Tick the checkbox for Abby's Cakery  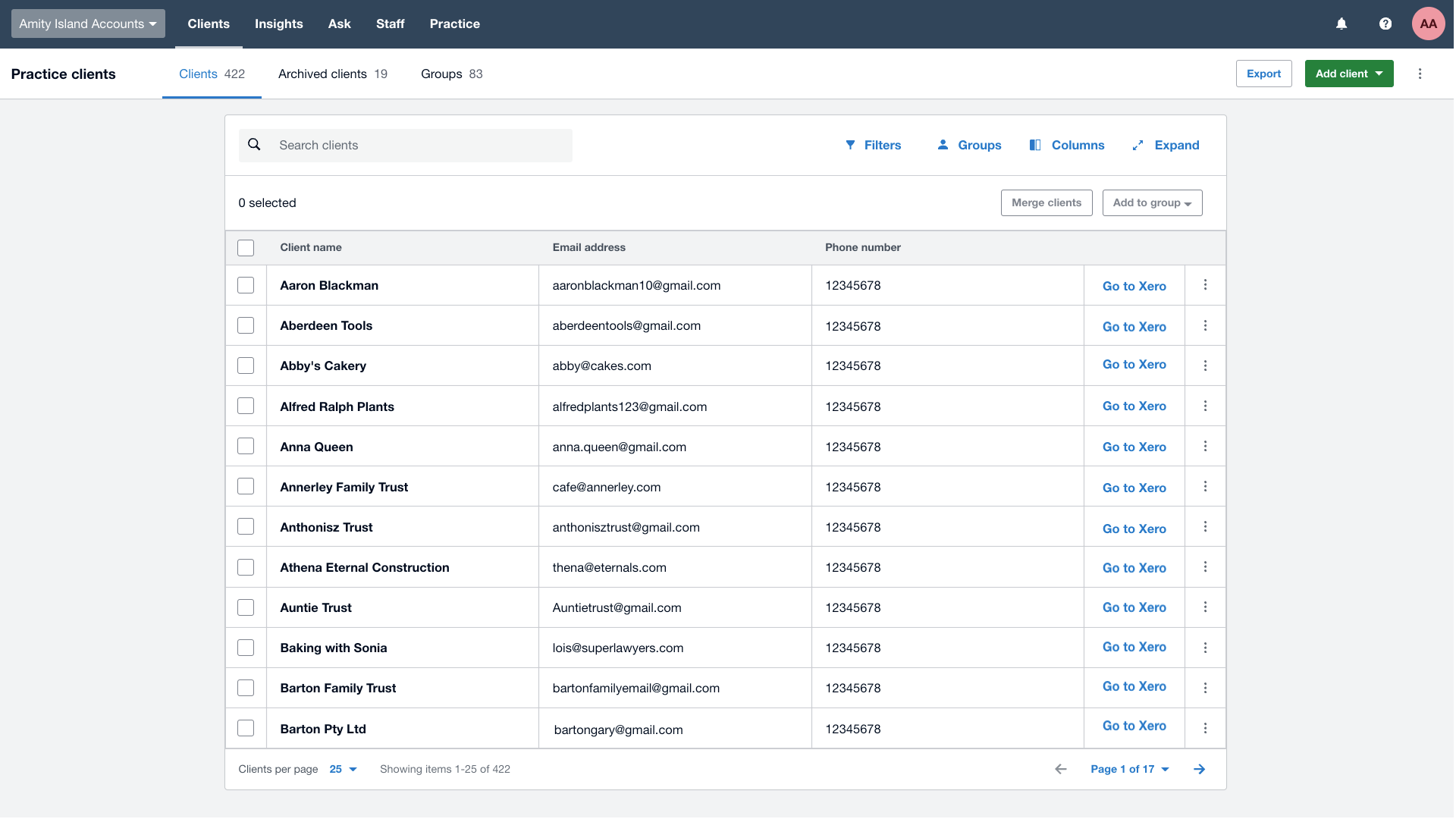click(x=246, y=366)
